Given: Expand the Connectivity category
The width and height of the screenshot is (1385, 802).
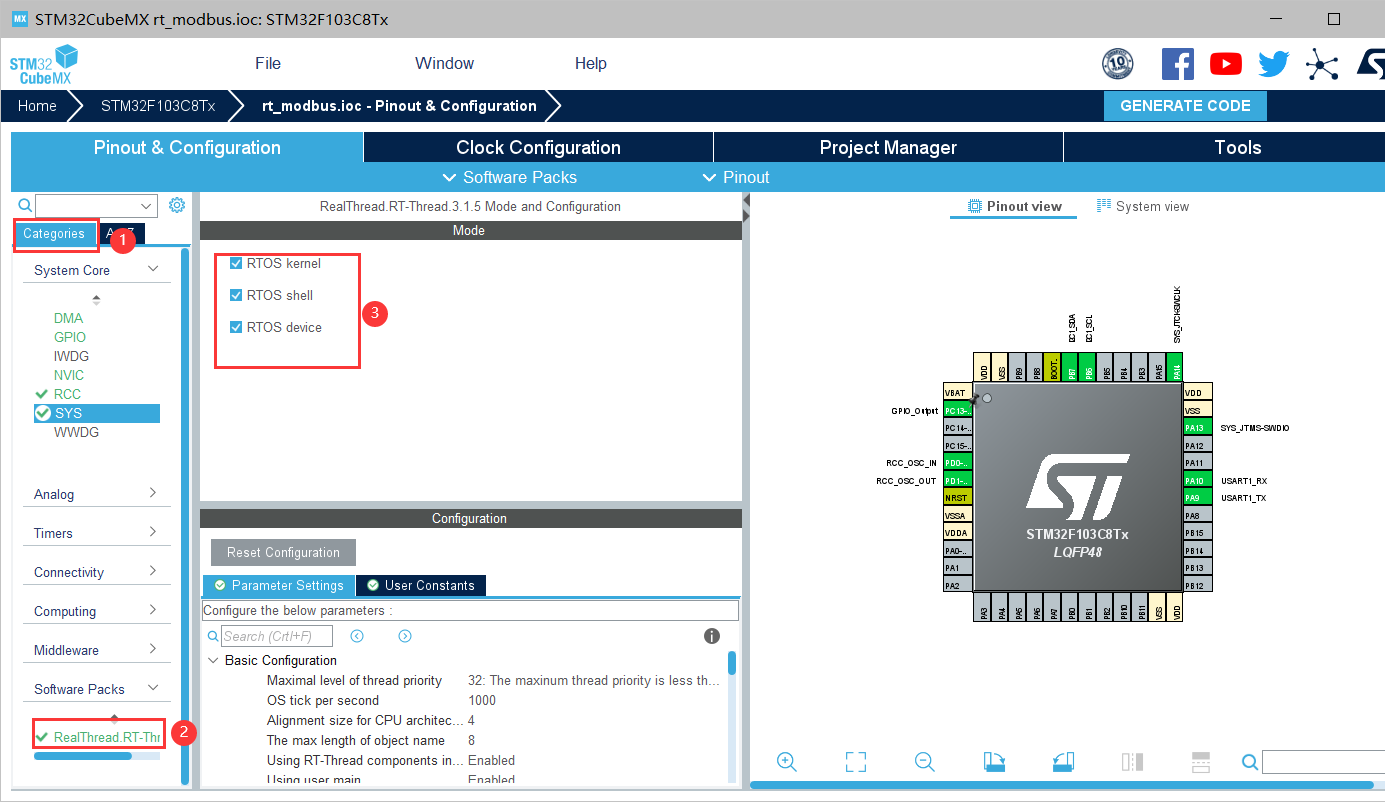Looking at the screenshot, I should coord(153,571).
